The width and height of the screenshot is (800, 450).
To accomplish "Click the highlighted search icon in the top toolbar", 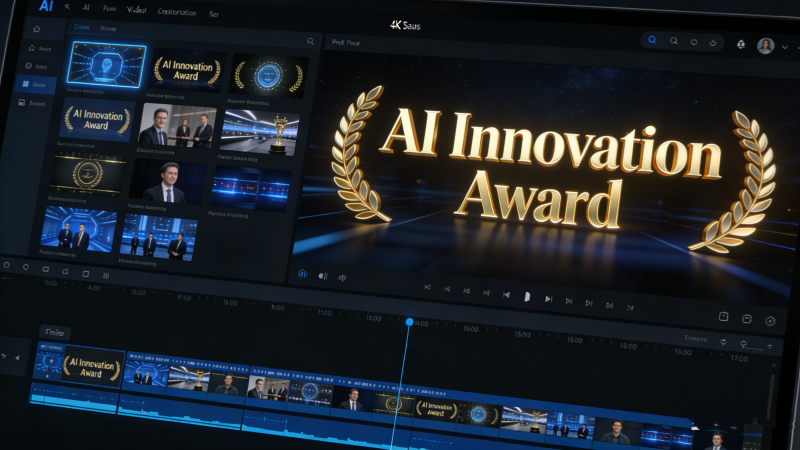I will [652, 41].
